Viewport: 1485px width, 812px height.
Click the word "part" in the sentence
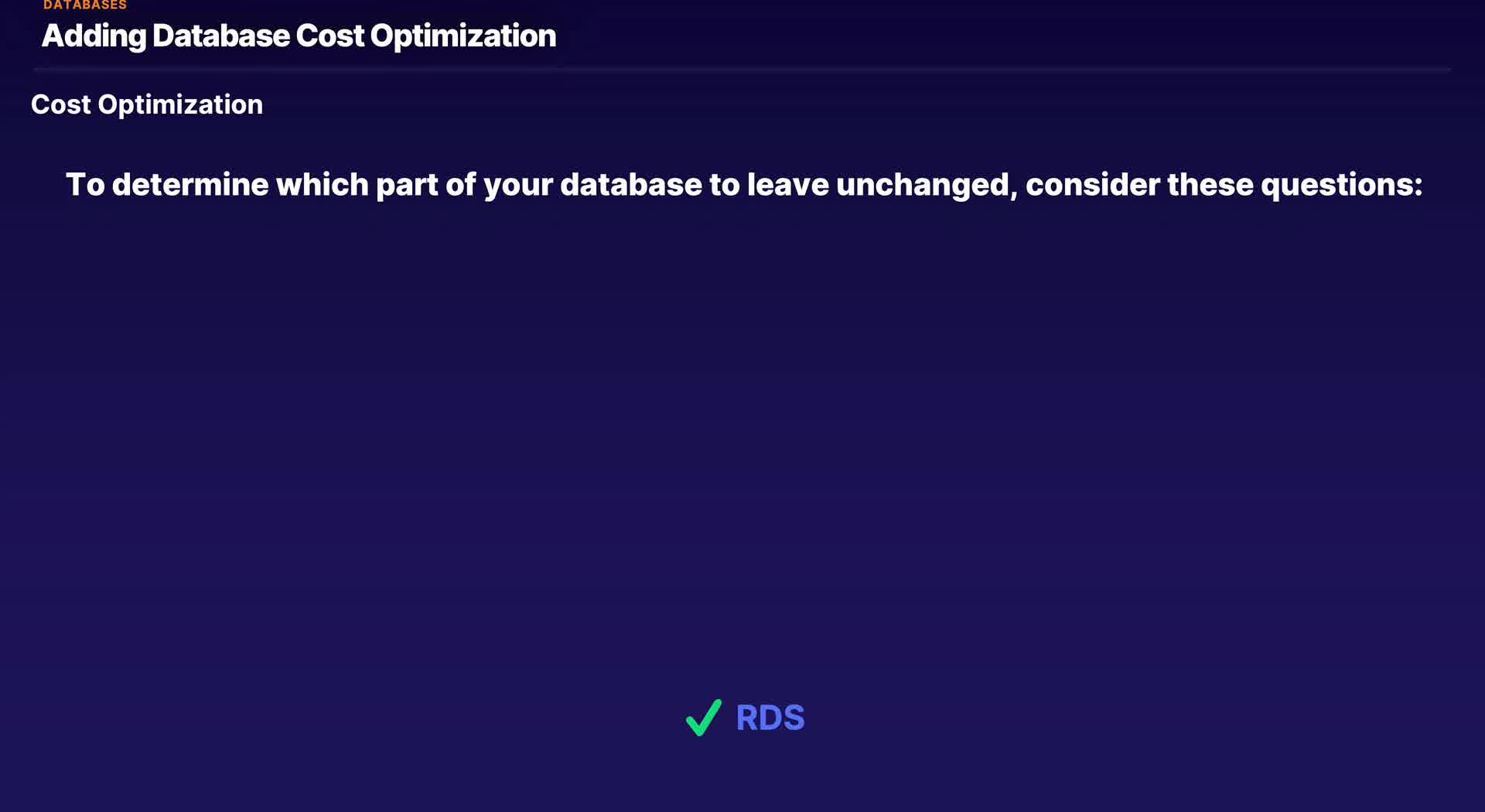point(406,185)
